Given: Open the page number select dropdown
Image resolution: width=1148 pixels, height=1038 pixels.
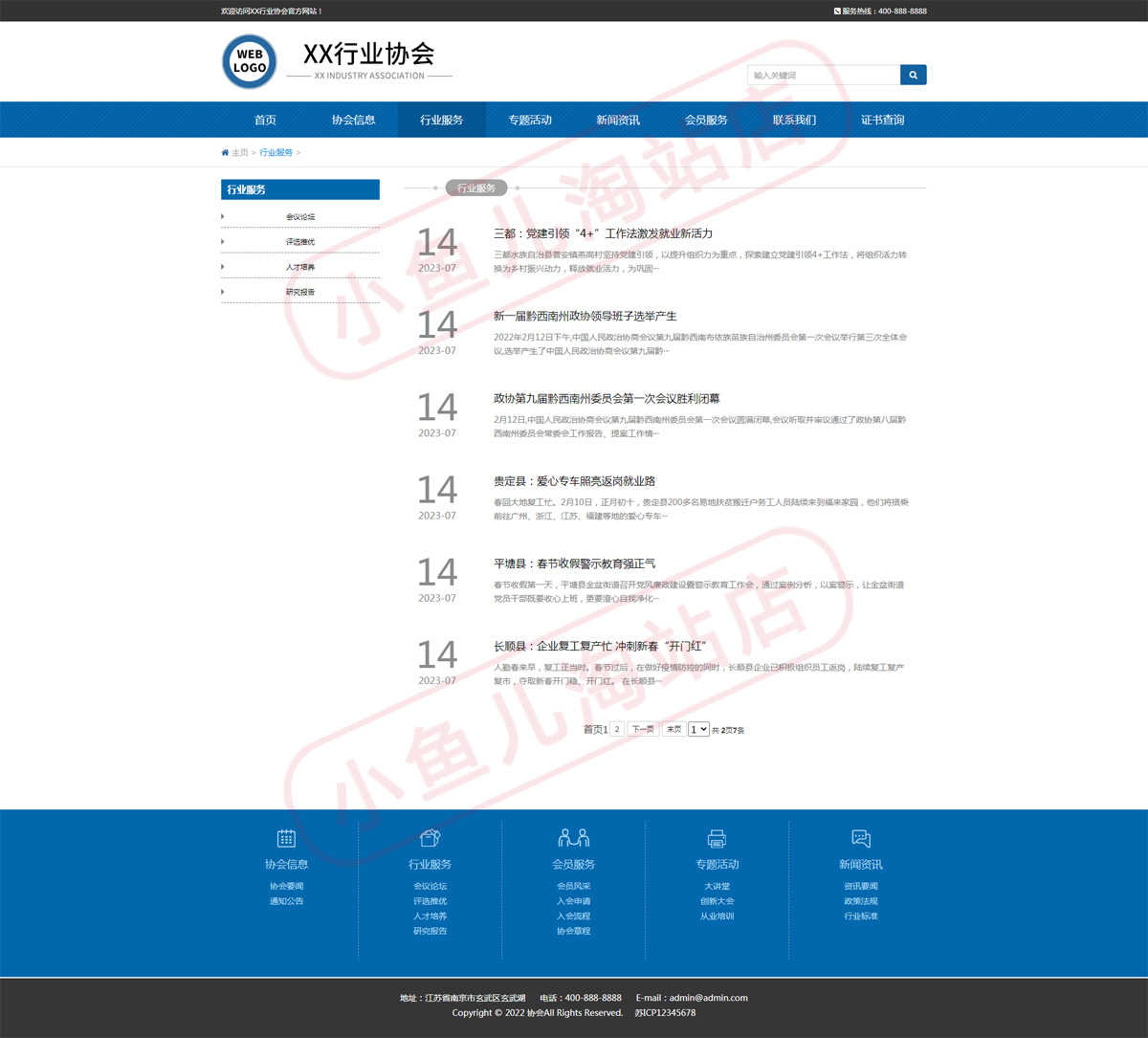Looking at the screenshot, I should pyautogui.click(x=698, y=729).
